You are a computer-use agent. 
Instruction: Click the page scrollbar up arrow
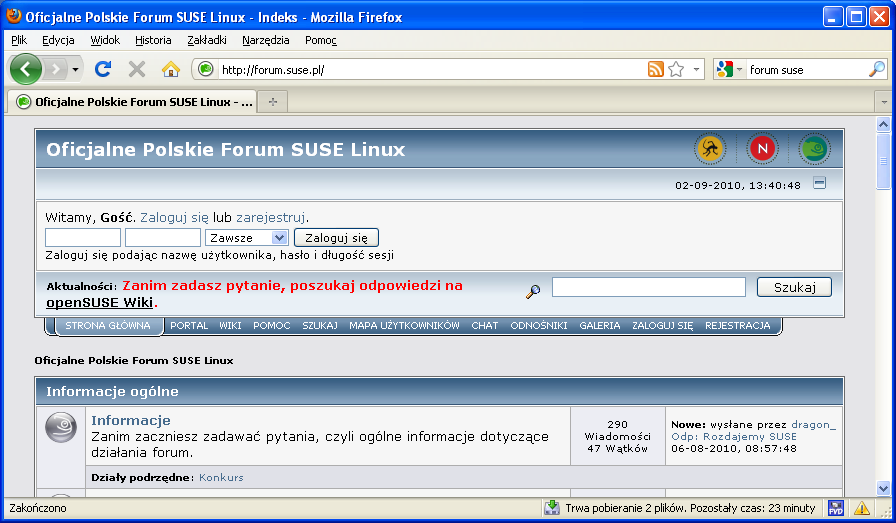pyautogui.click(x=883, y=124)
